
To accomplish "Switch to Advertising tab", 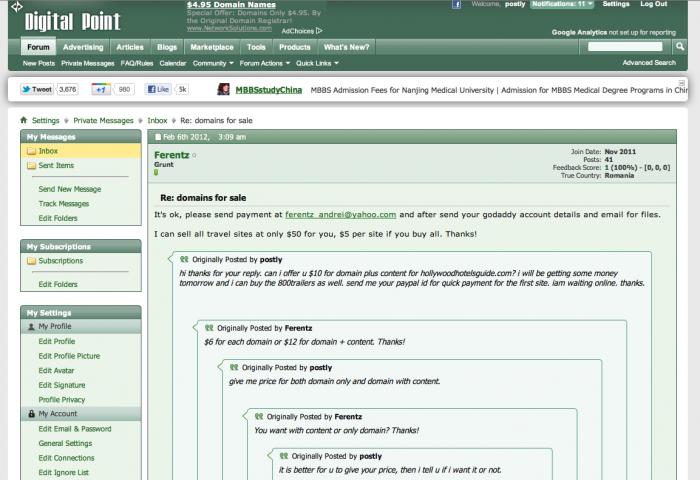I will [83, 47].
